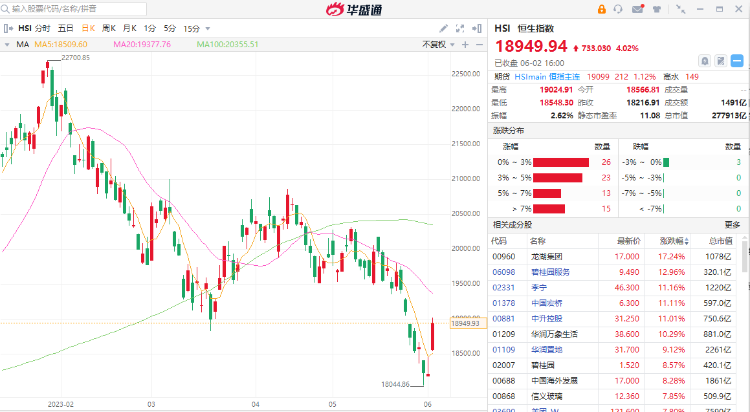Viewport: 750px width, 412px height.
Task: Click the -3%~0% decline distribution bar
Action: [666, 162]
